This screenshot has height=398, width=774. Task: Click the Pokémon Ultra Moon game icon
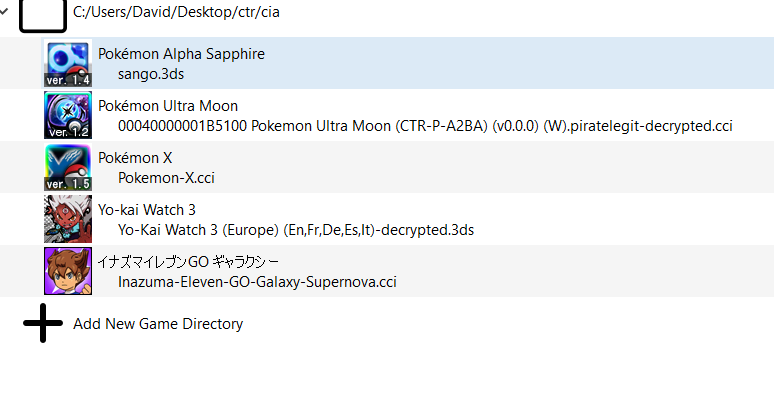[68, 115]
